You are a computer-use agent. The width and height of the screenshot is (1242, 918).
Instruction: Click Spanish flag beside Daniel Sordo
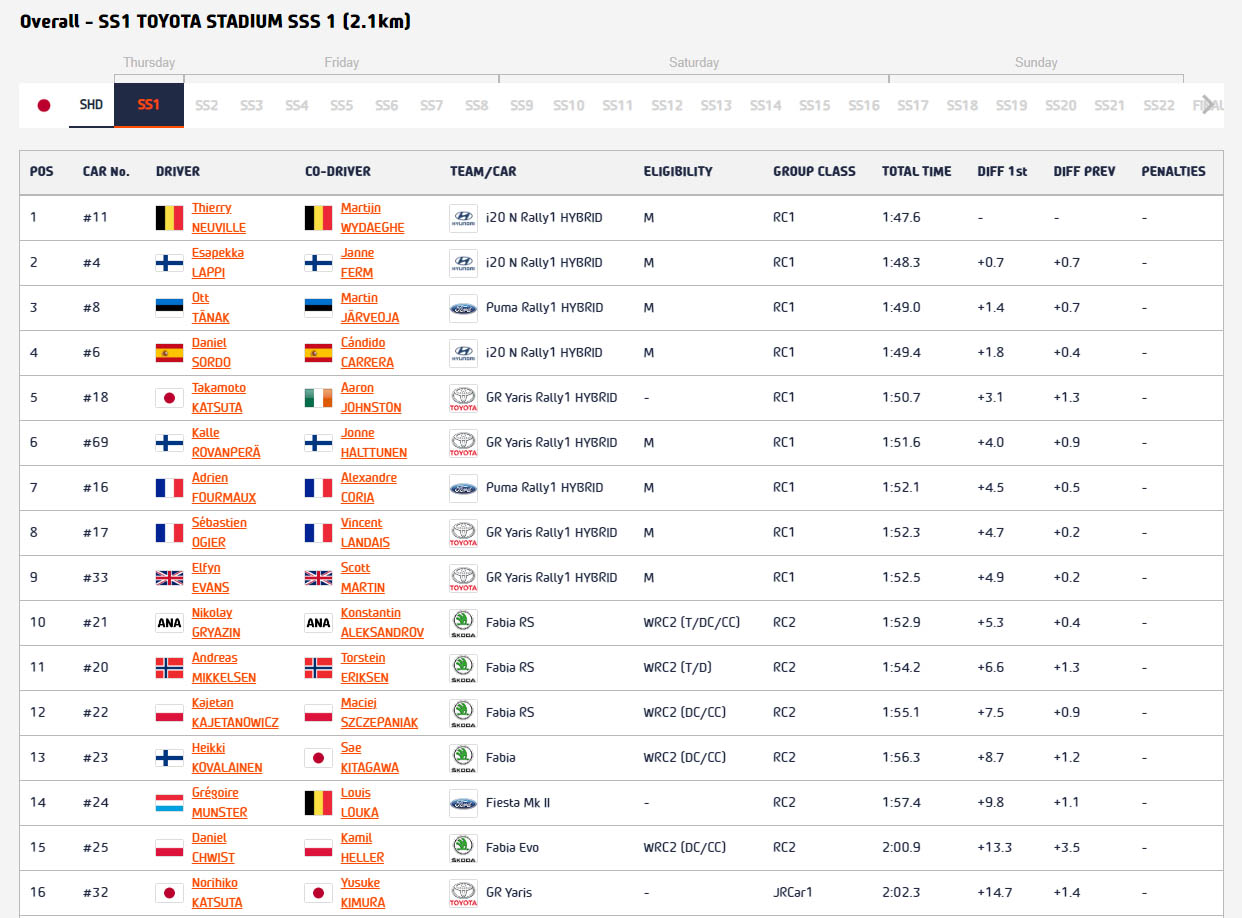169,353
